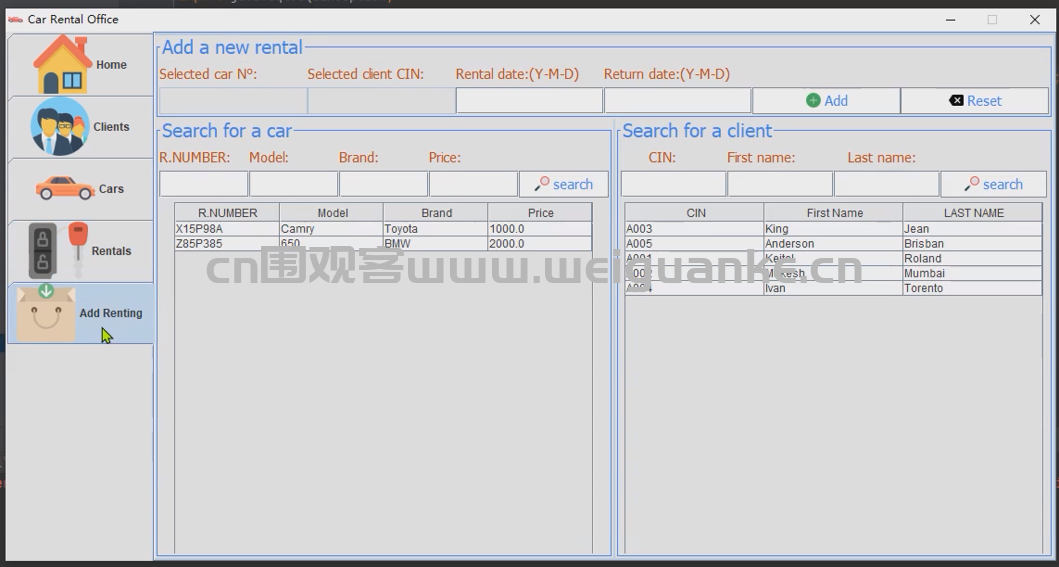Select the Add Renting tab
The height and width of the screenshot is (567, 1059).
click(x=80, y=313)
